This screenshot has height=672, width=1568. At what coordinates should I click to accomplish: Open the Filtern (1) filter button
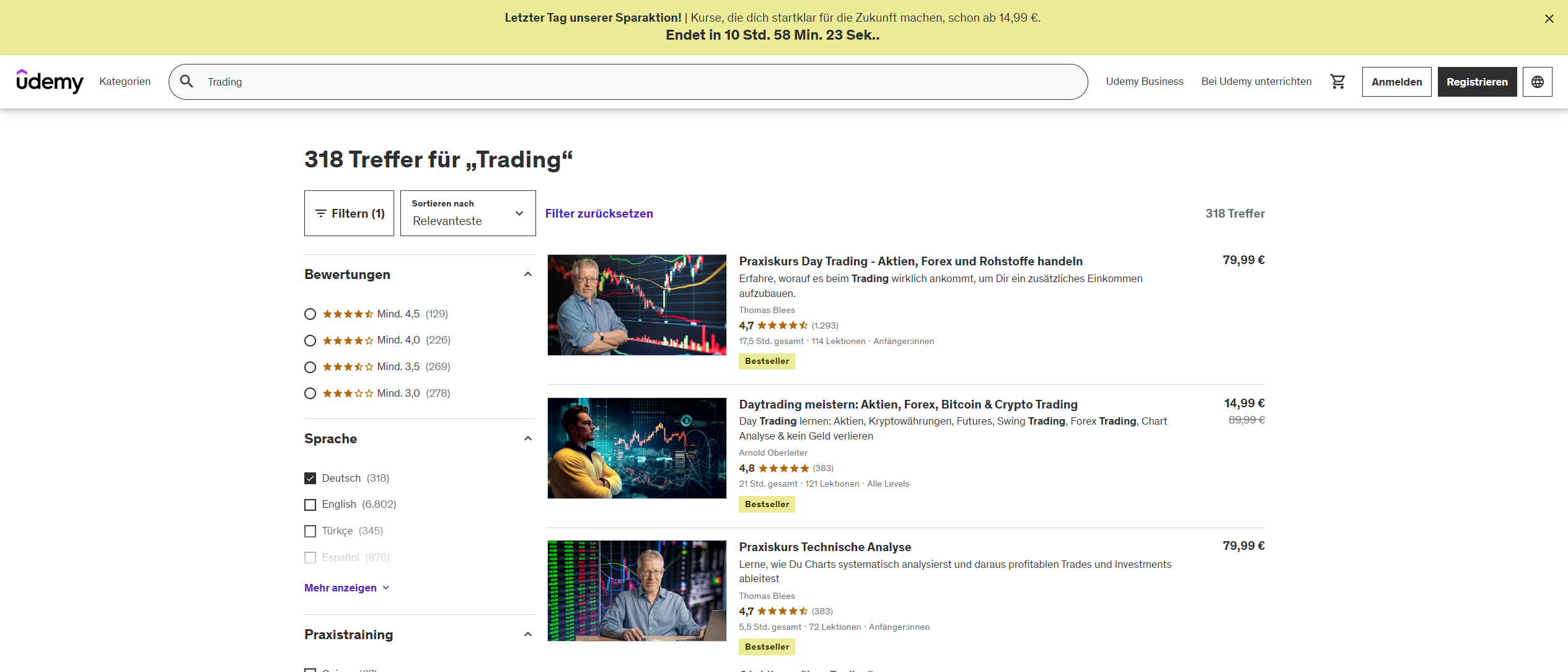pyautogui.click(x=349, y=213)
